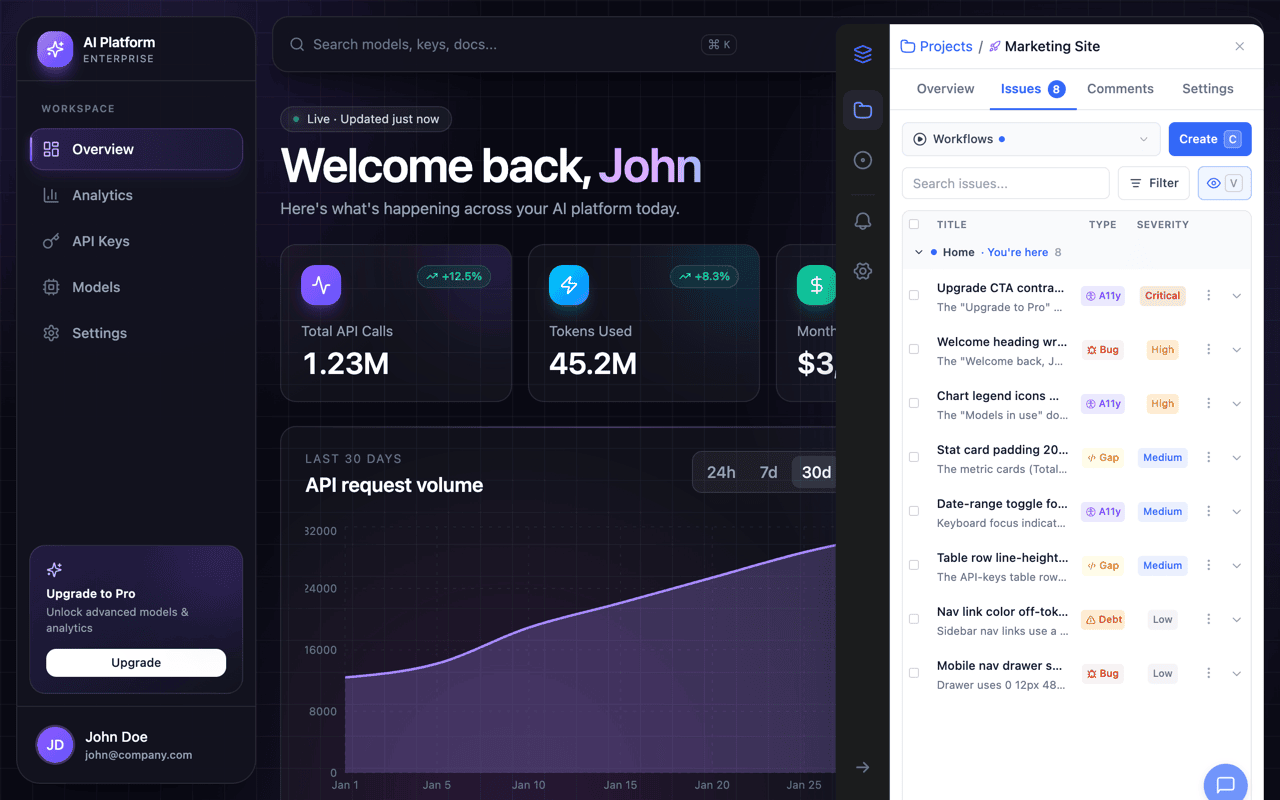Select the 24h range button

(x=721, y=472)
